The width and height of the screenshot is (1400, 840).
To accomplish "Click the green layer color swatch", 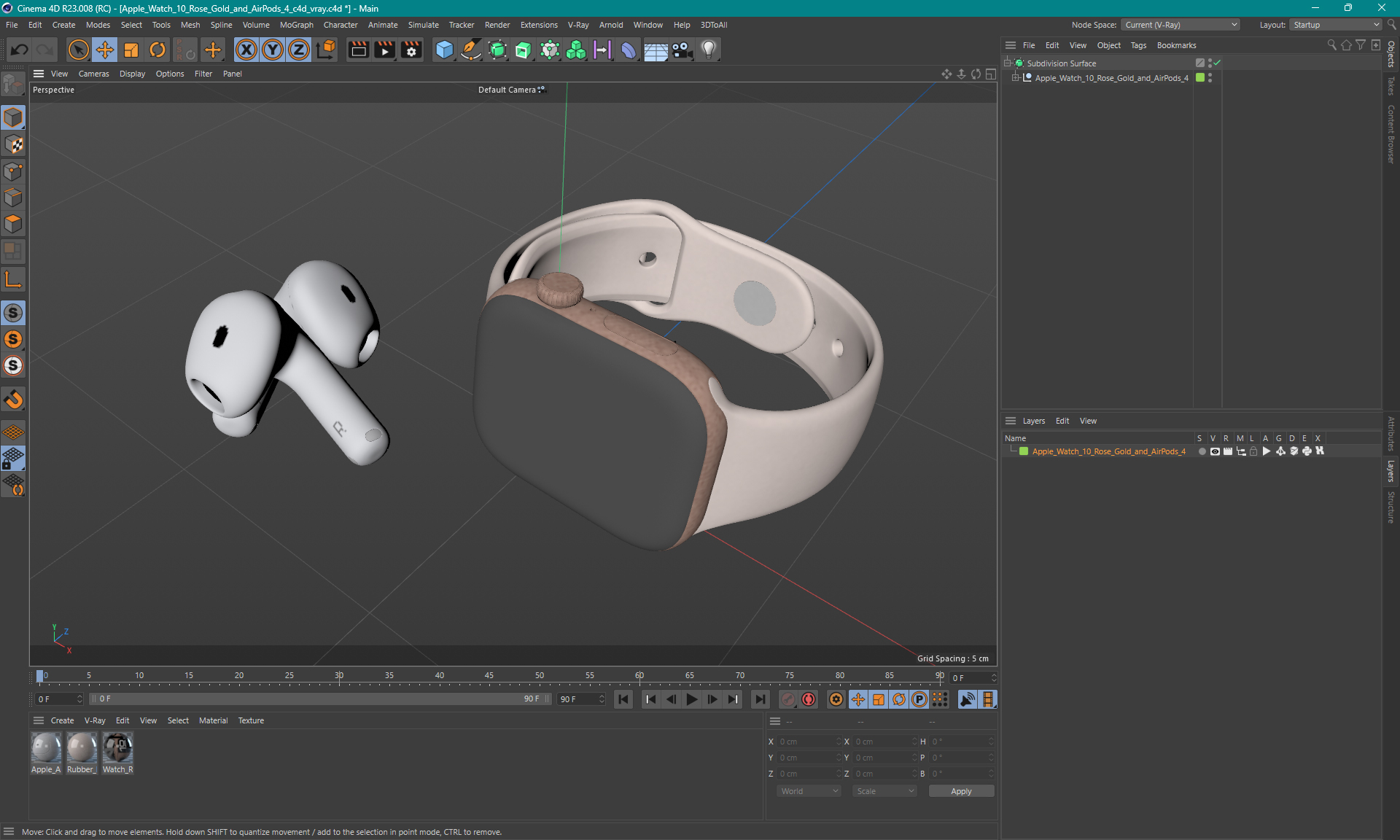I will [1024, 451].
